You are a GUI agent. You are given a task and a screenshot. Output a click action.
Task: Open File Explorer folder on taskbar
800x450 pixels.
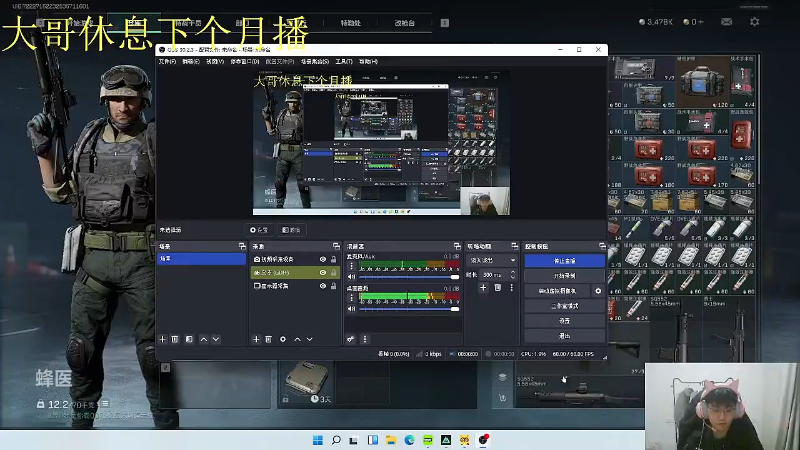click(x=391, y=440)
